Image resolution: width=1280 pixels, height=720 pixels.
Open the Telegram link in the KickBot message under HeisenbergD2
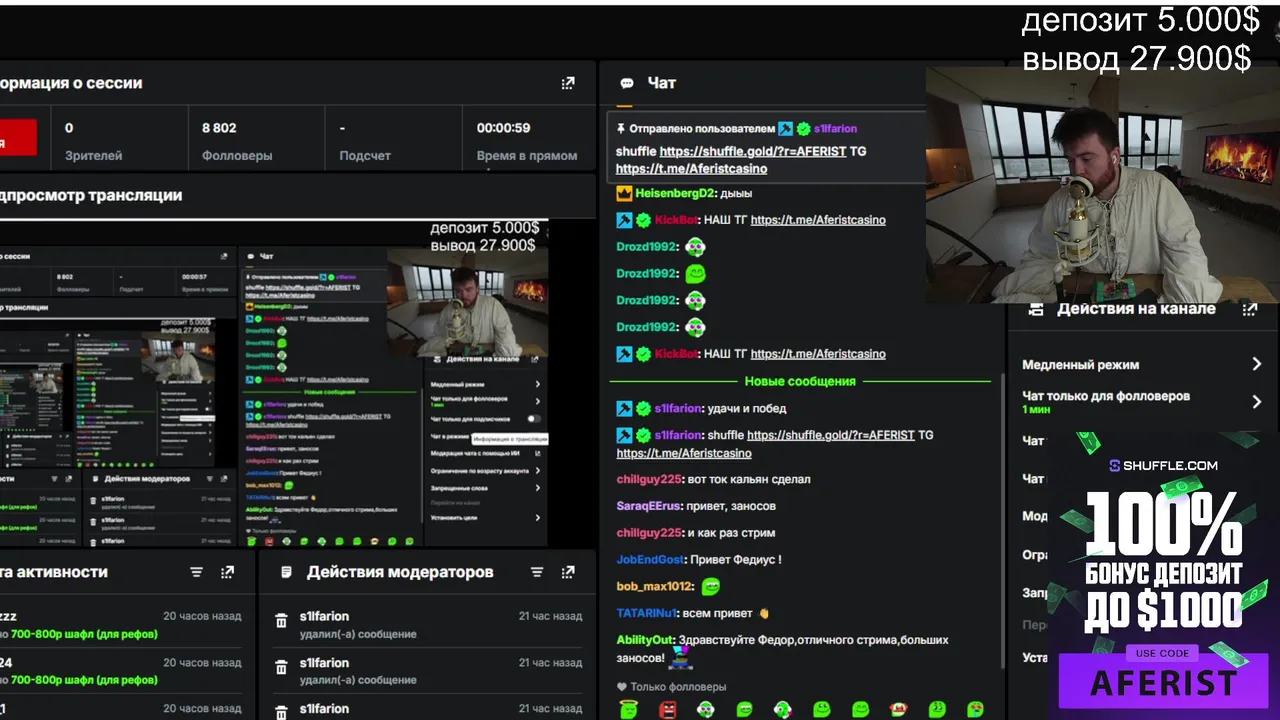(818, 220)
